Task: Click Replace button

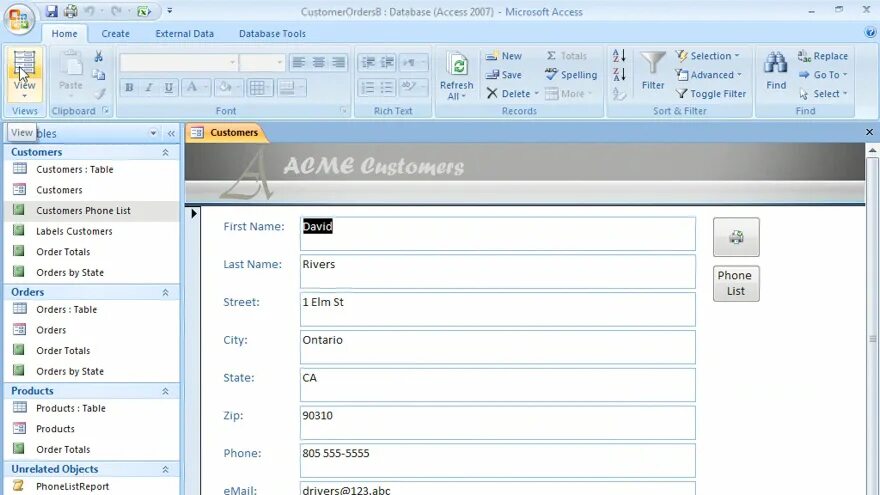Action: point(823,56)
